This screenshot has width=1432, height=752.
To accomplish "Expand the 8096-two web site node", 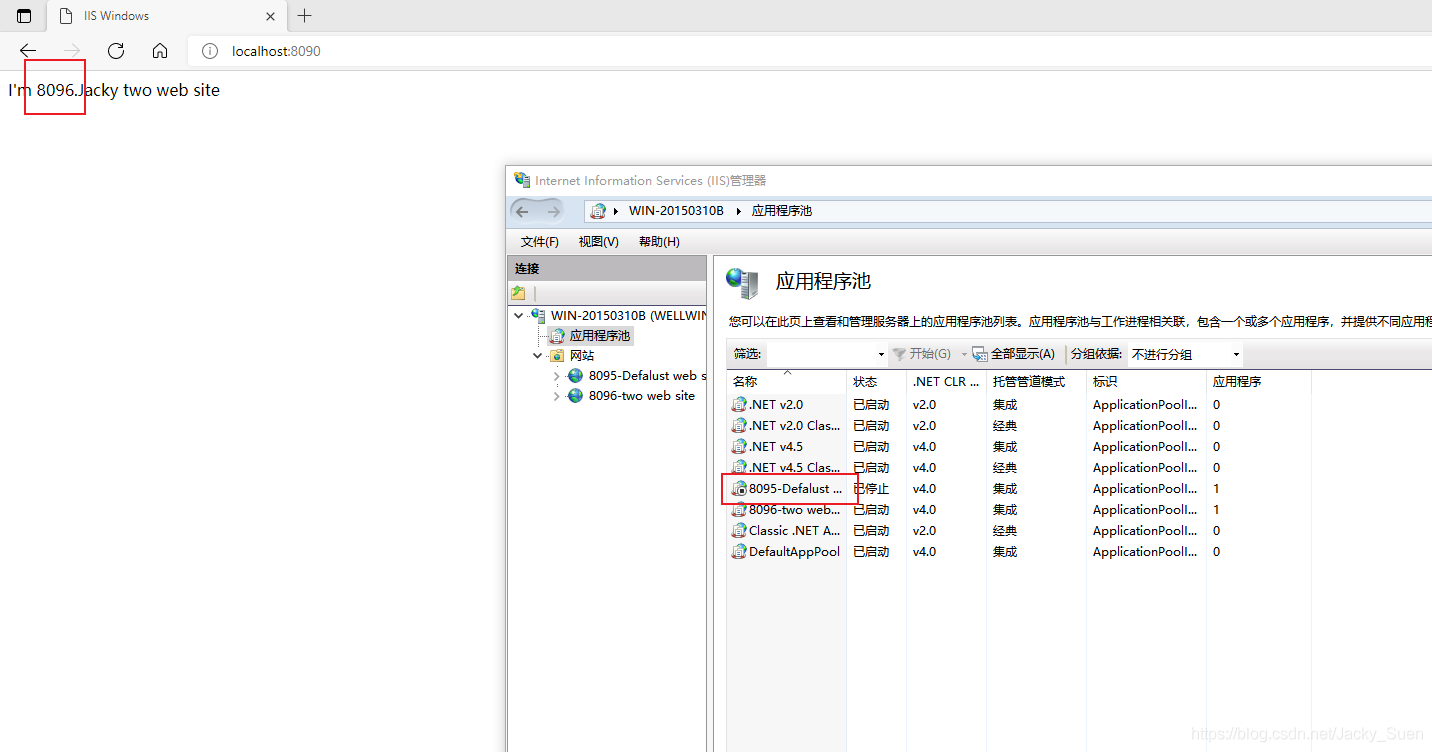I will 557,396.
